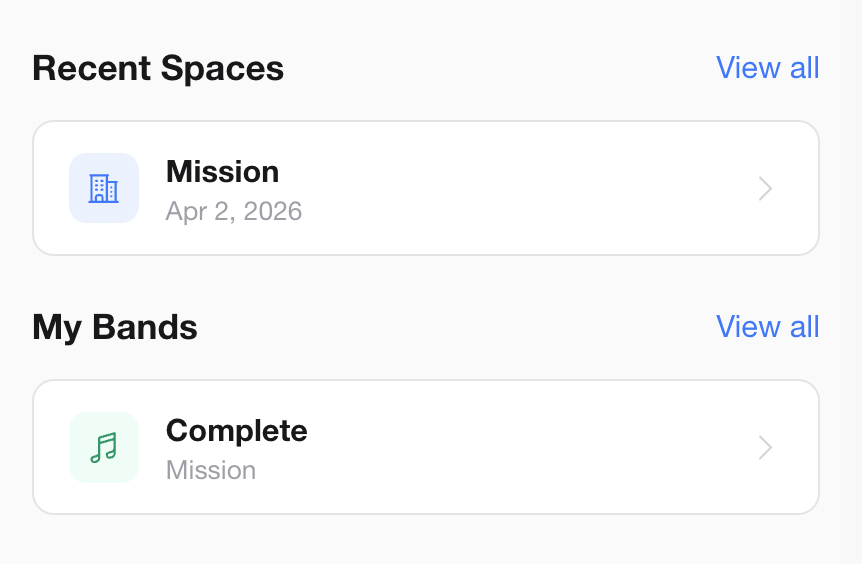Expand the Complete band using its chevron
Screen dimensions: 862x564
pyautogui.click(x=765, y=448)
